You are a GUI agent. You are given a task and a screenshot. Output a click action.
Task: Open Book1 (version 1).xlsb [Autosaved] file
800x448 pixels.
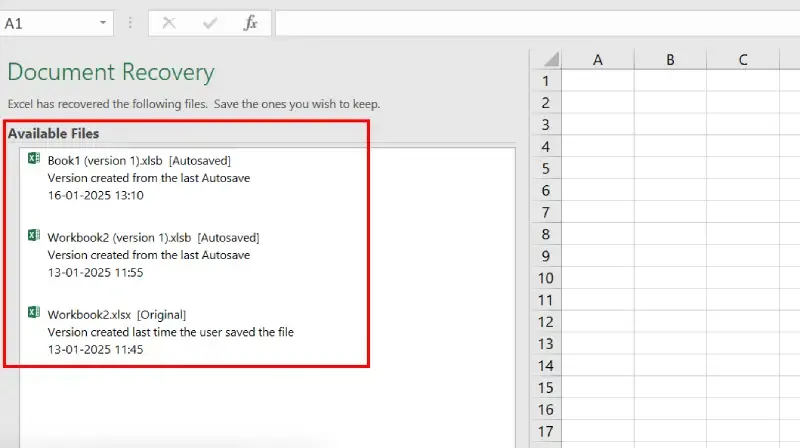tap(139, 161)
